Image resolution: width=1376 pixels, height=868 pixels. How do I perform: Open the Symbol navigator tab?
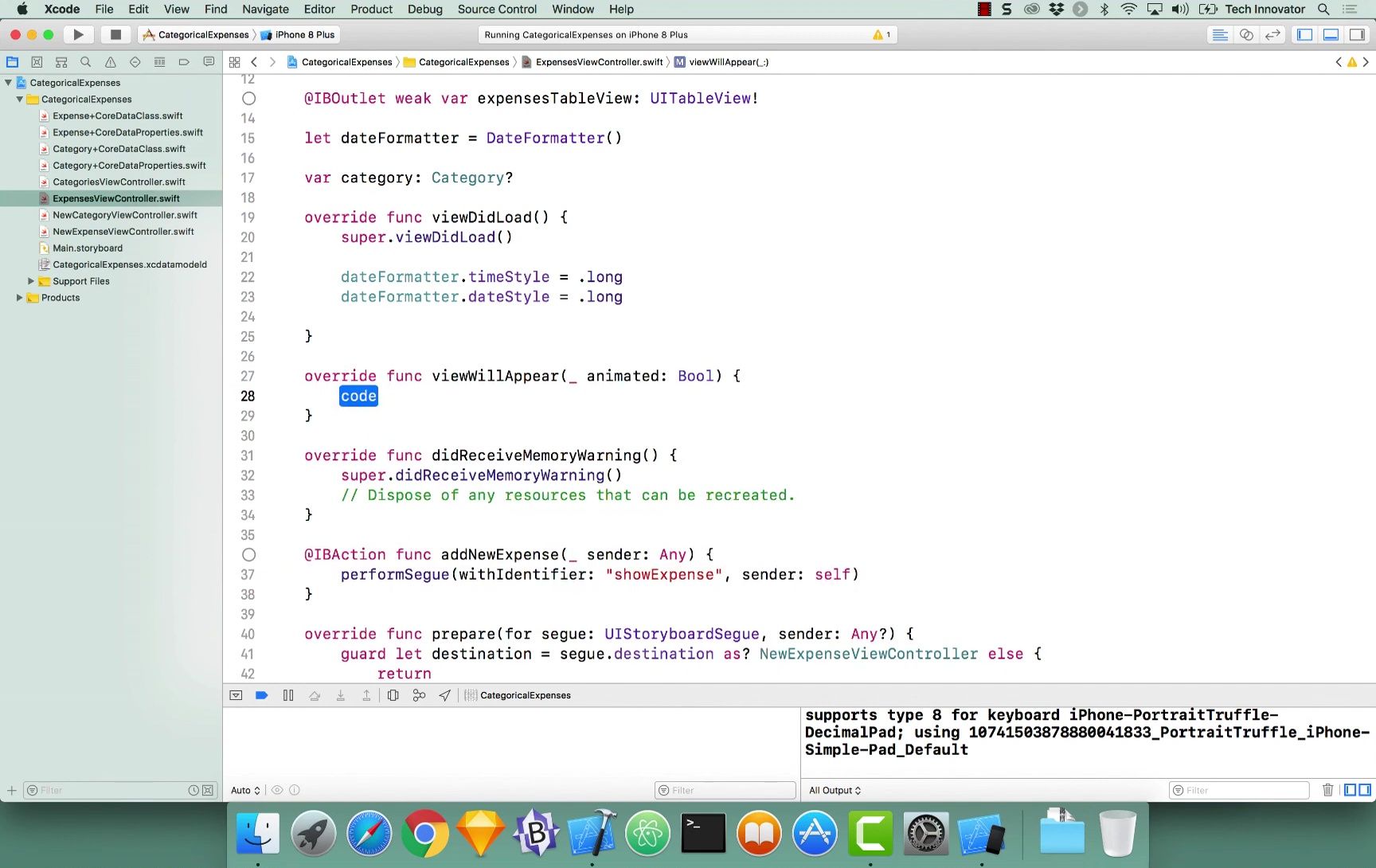pos(61,62)
